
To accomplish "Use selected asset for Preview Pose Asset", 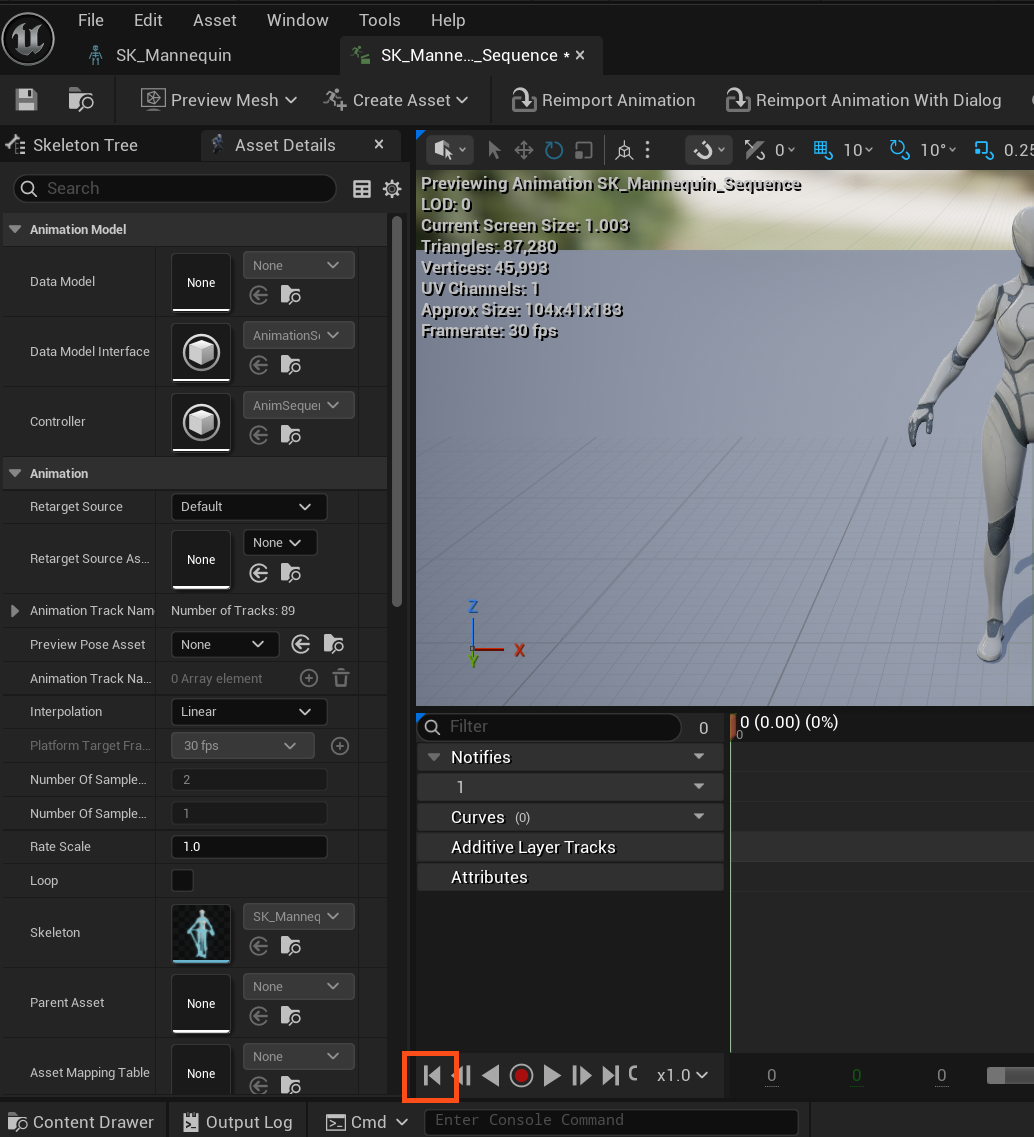I will click(x=301, y=644).
